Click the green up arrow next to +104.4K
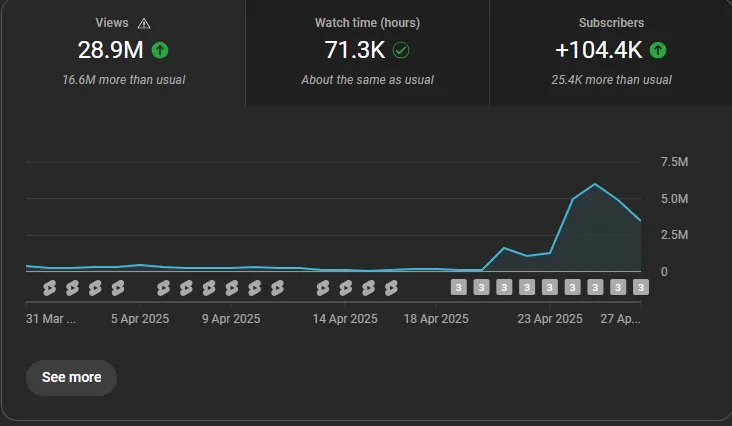Viewport: 732px width, 426px height. pyautogui.click(x=658, y=50)
